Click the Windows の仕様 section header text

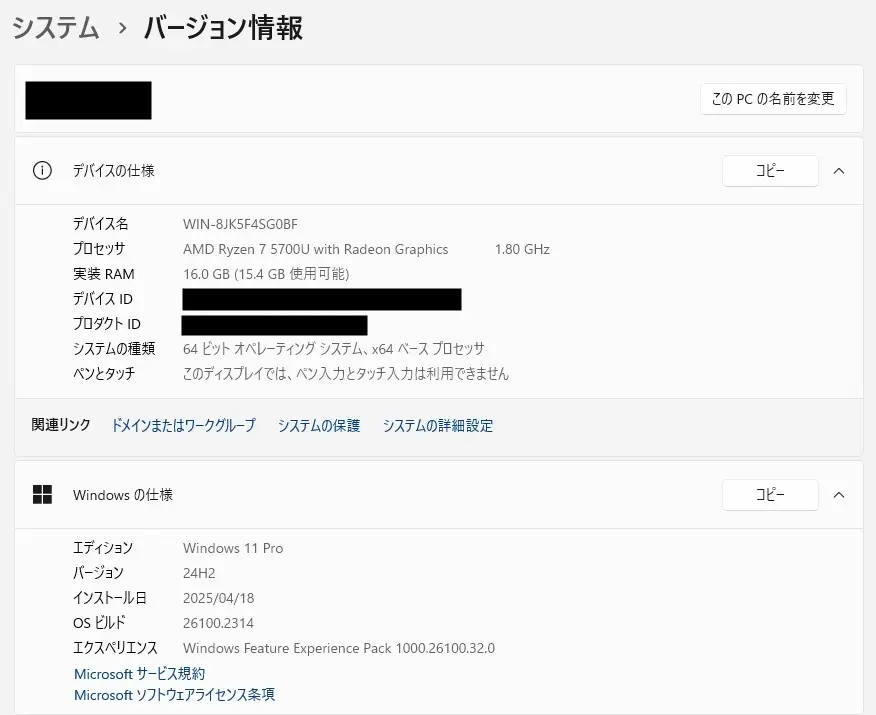pyautogui.click(x=123, y=495)
